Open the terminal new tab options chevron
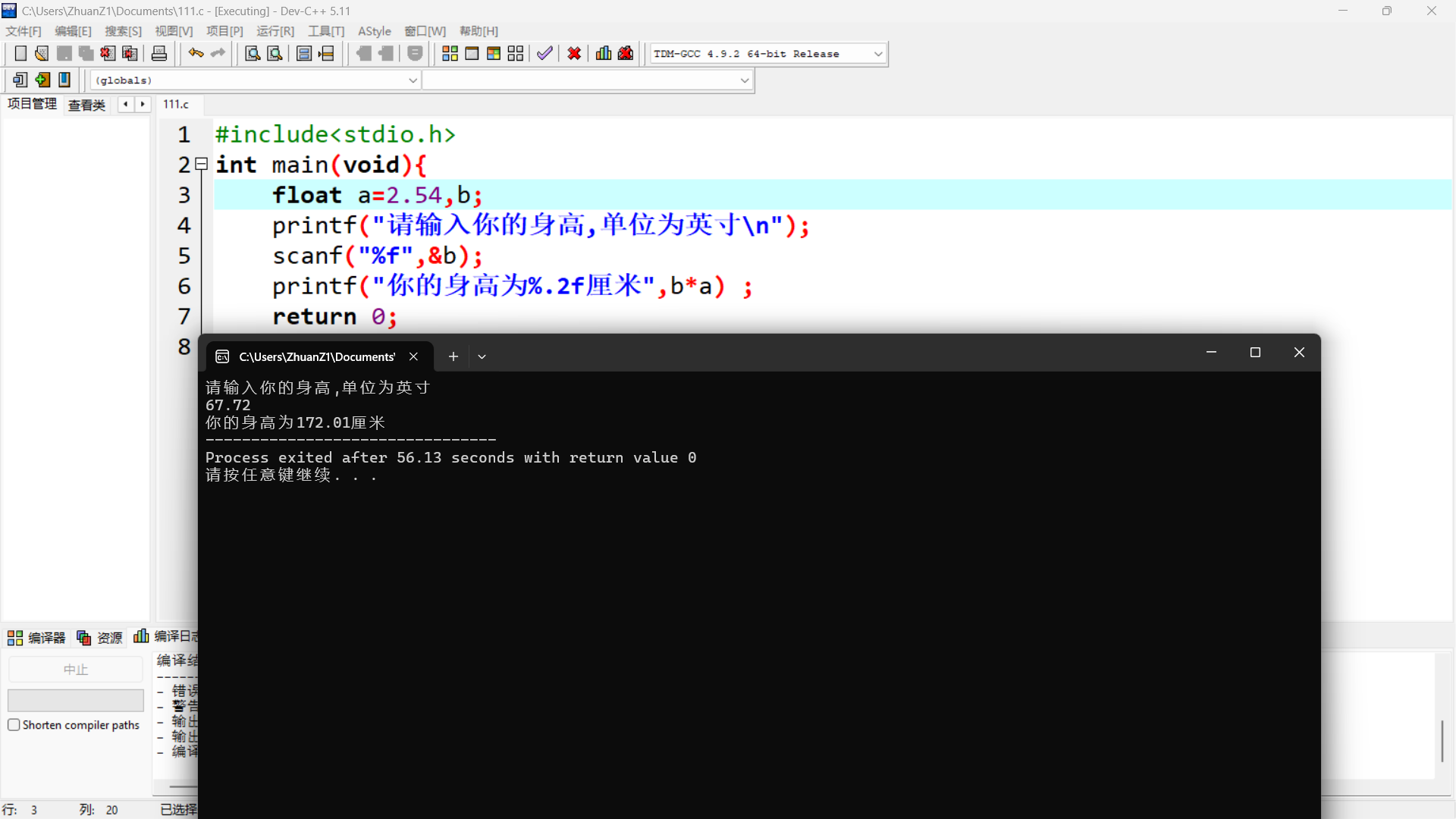 click(x=482, y=356)
